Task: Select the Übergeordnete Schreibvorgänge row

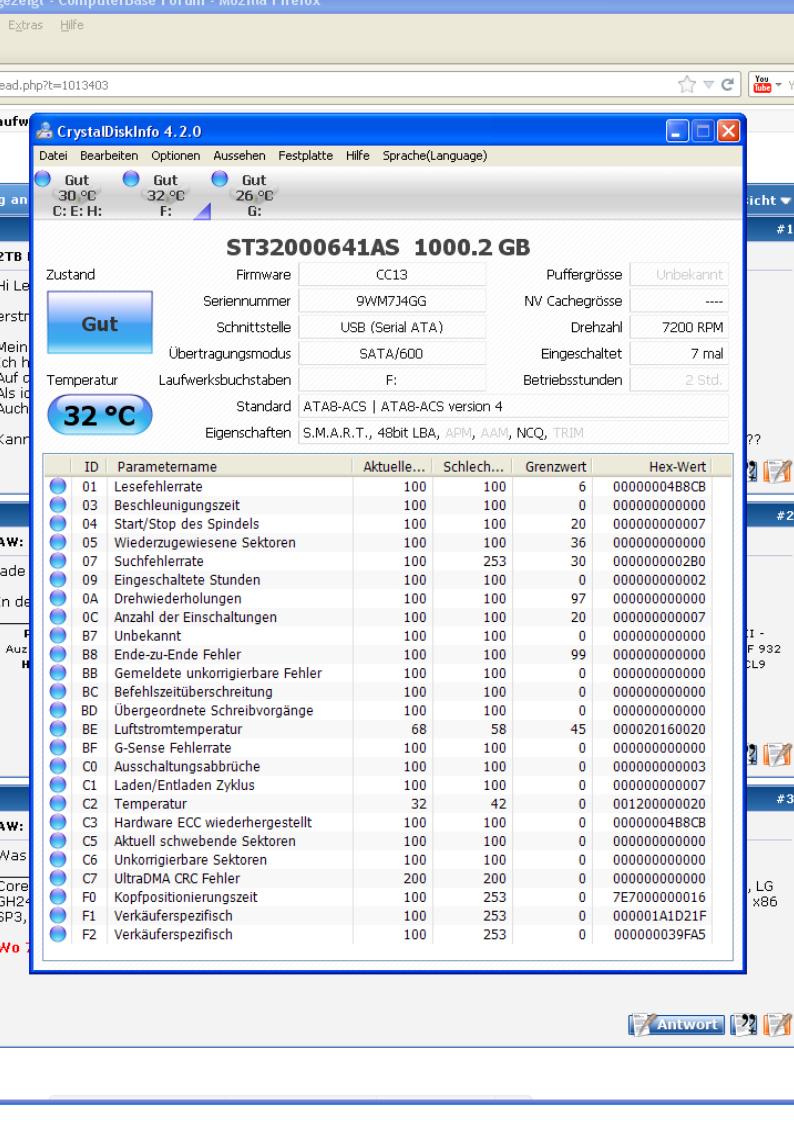Action: pyautogui.click(x=377, y=710)
